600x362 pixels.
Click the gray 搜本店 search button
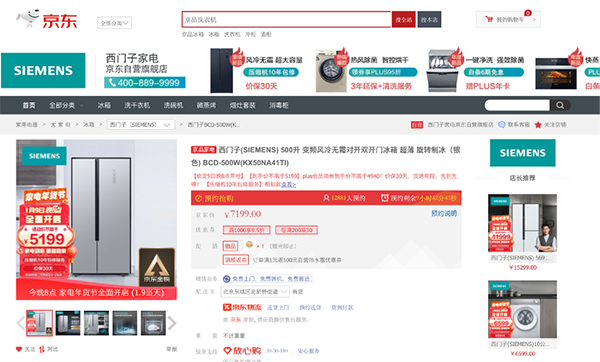coord(429,20)
